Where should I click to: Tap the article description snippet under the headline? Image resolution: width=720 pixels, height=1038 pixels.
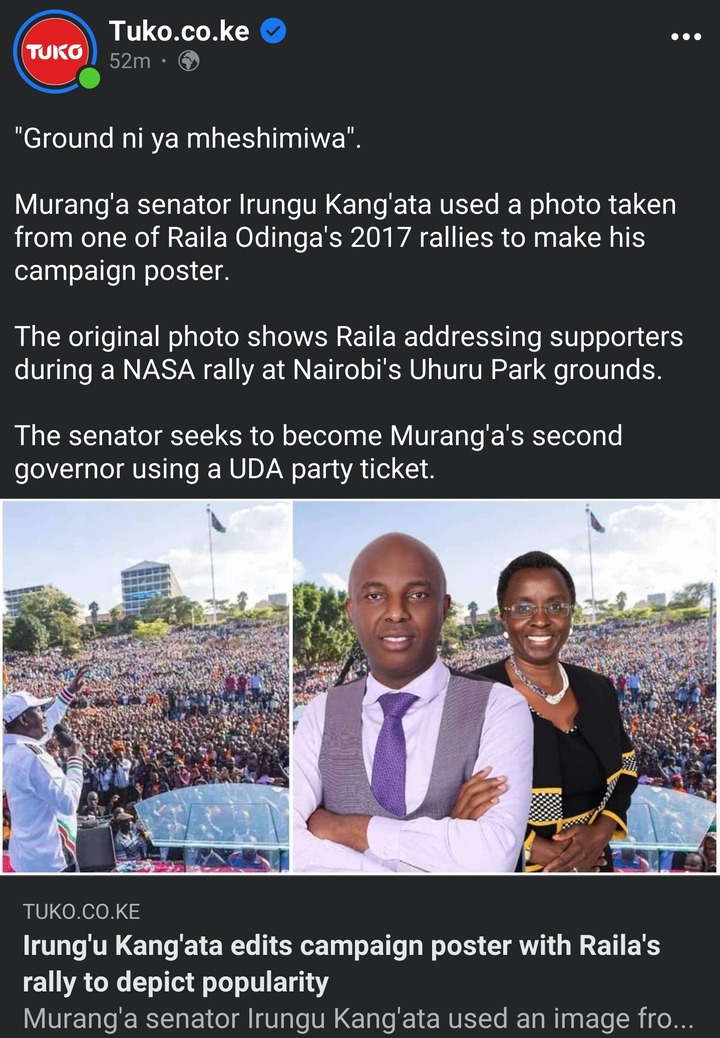(x=358, y=1019)
